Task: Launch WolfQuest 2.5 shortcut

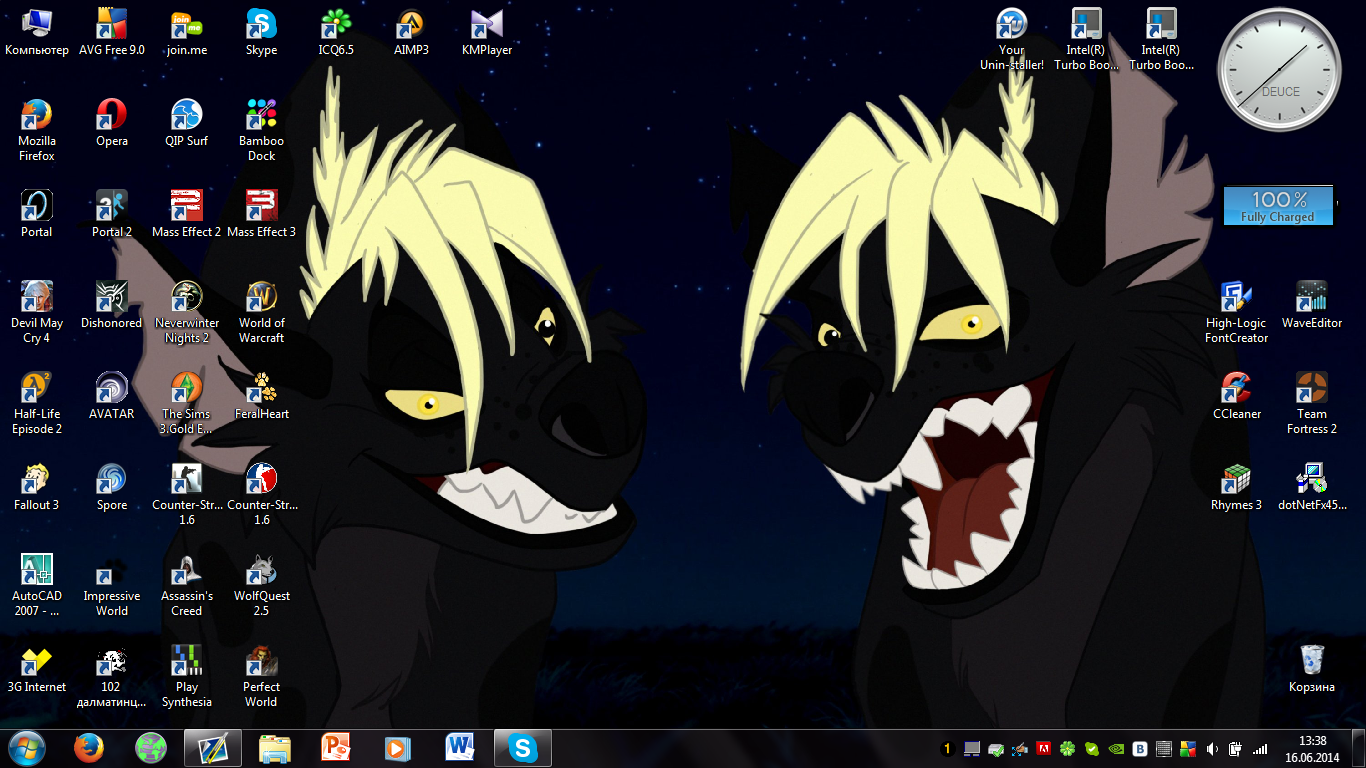Action: [x=261, y=585]
